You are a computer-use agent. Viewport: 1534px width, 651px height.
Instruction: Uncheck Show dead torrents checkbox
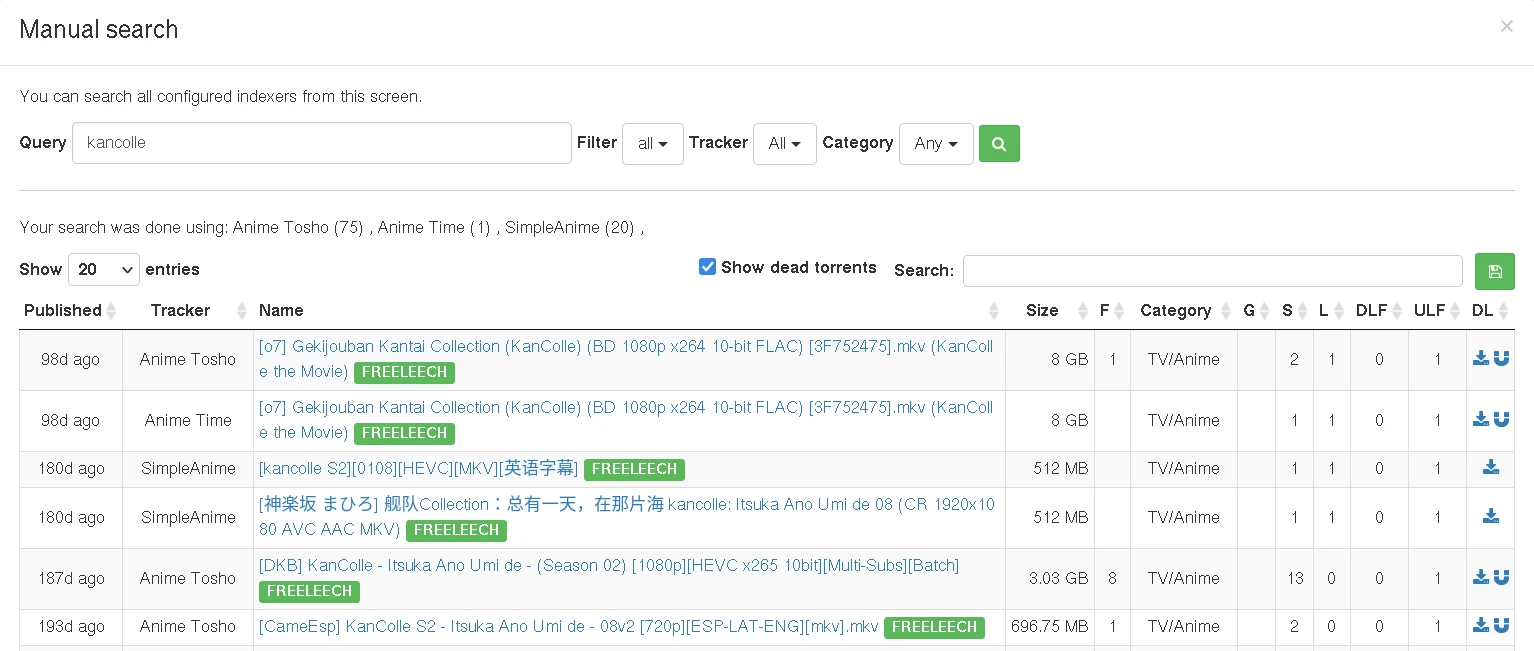(x=707, y=267)
